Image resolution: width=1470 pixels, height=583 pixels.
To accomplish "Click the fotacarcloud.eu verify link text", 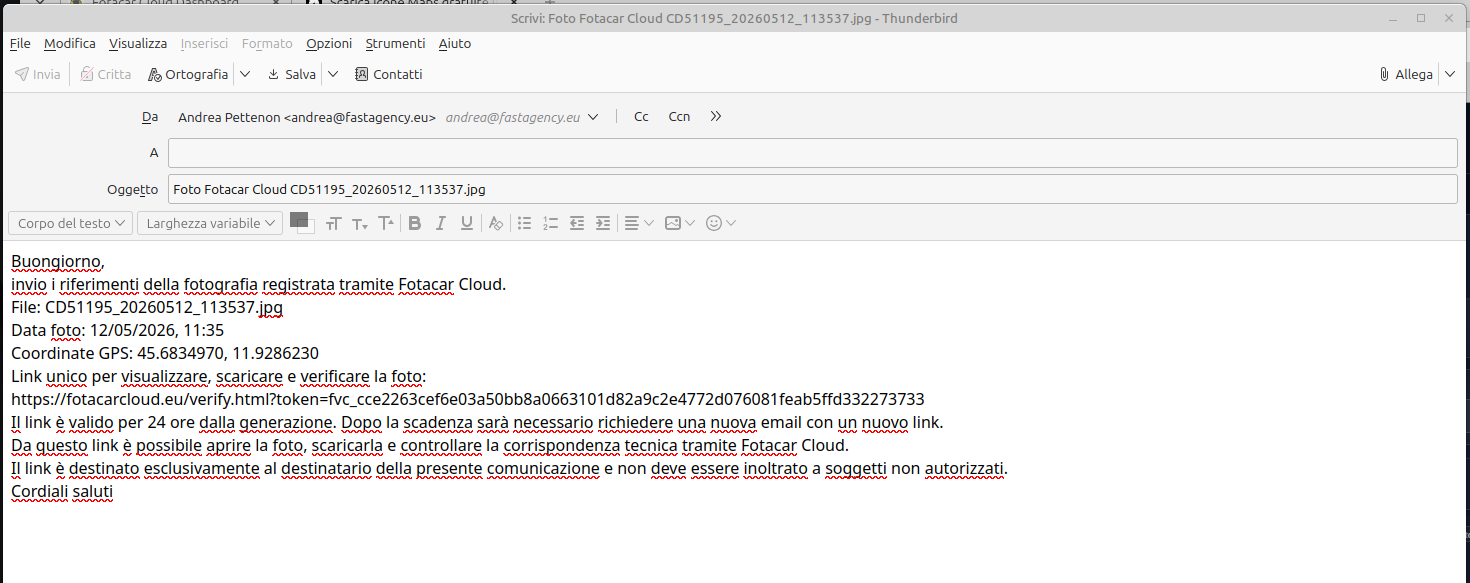I will (x=468, y=399).
